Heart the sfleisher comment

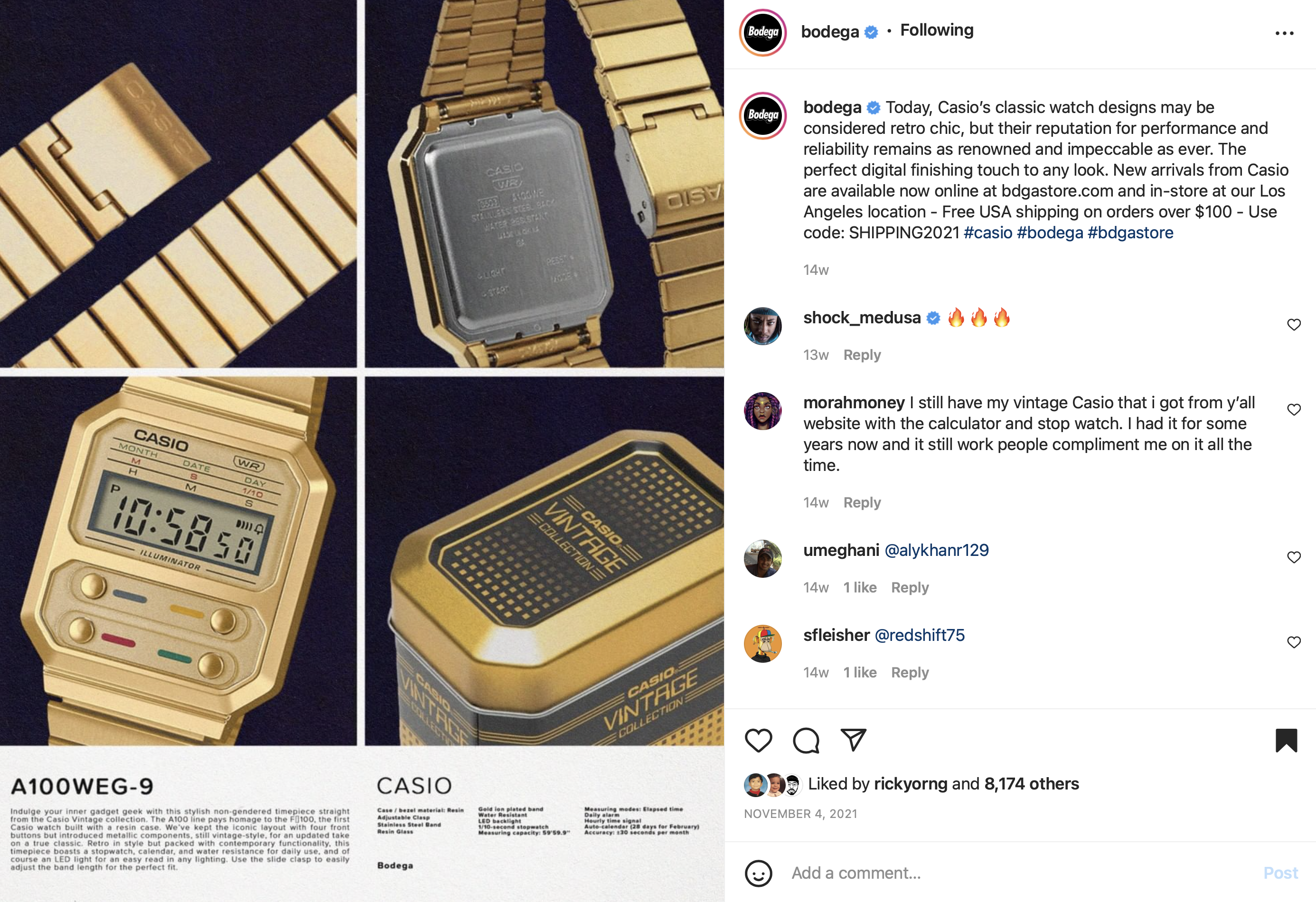click(1293, 642)
